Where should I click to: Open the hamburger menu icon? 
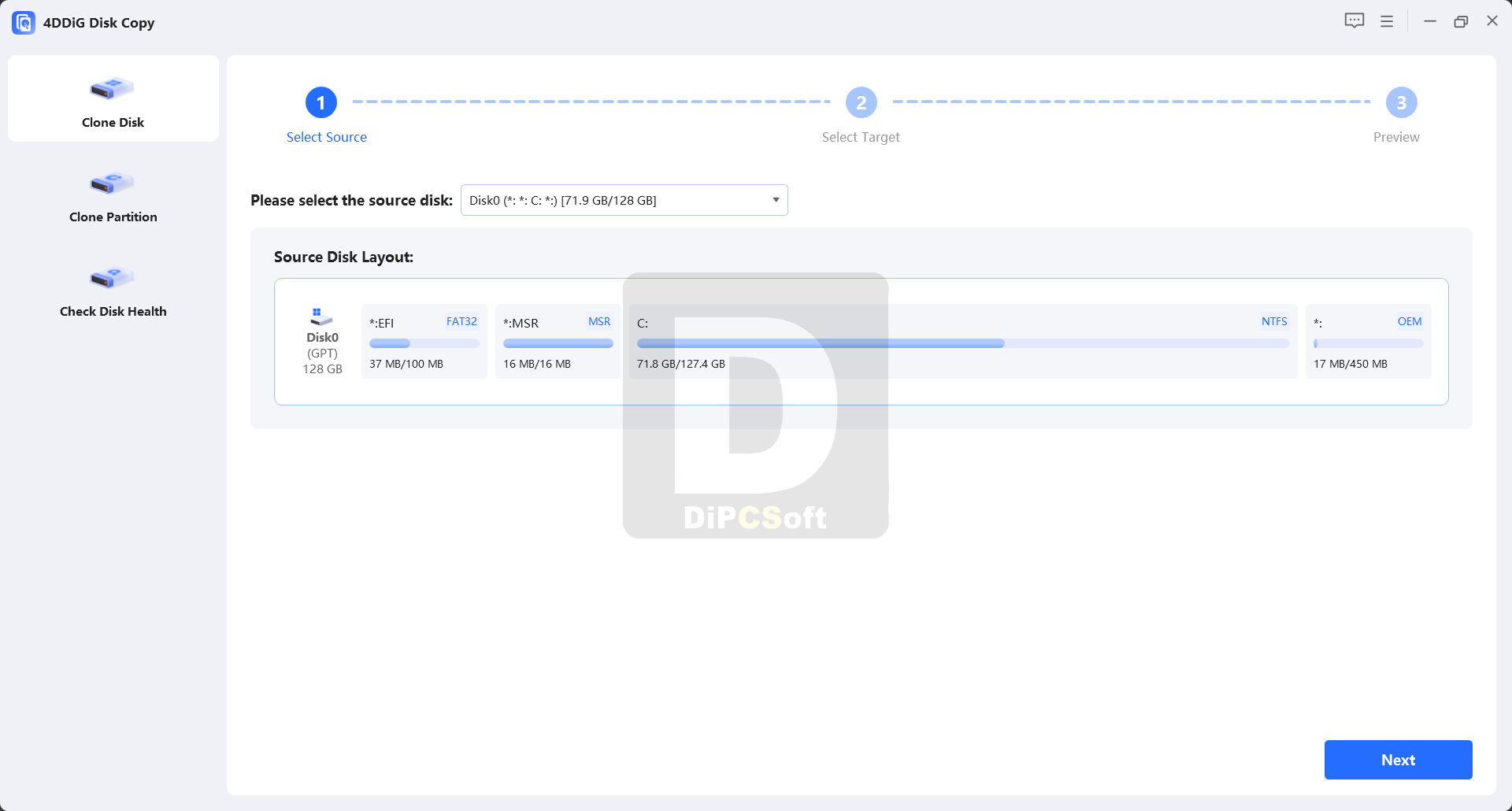[x=1387, y=22]
